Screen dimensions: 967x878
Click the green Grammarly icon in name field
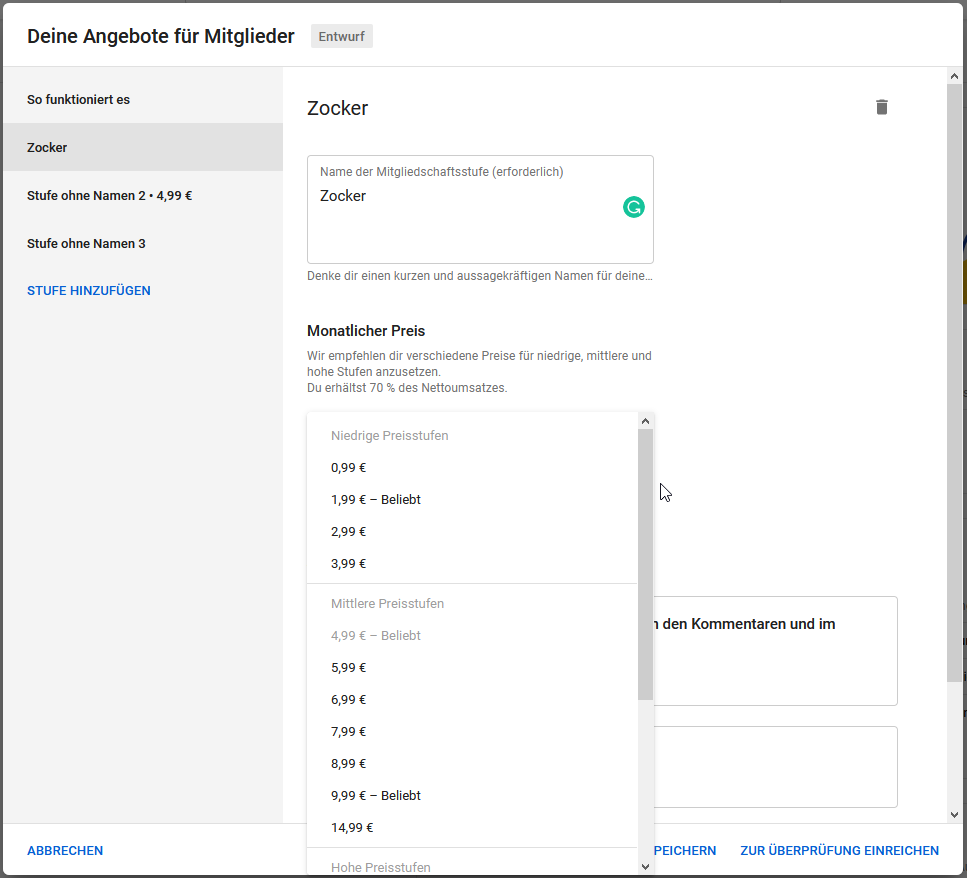pos(633,207)
